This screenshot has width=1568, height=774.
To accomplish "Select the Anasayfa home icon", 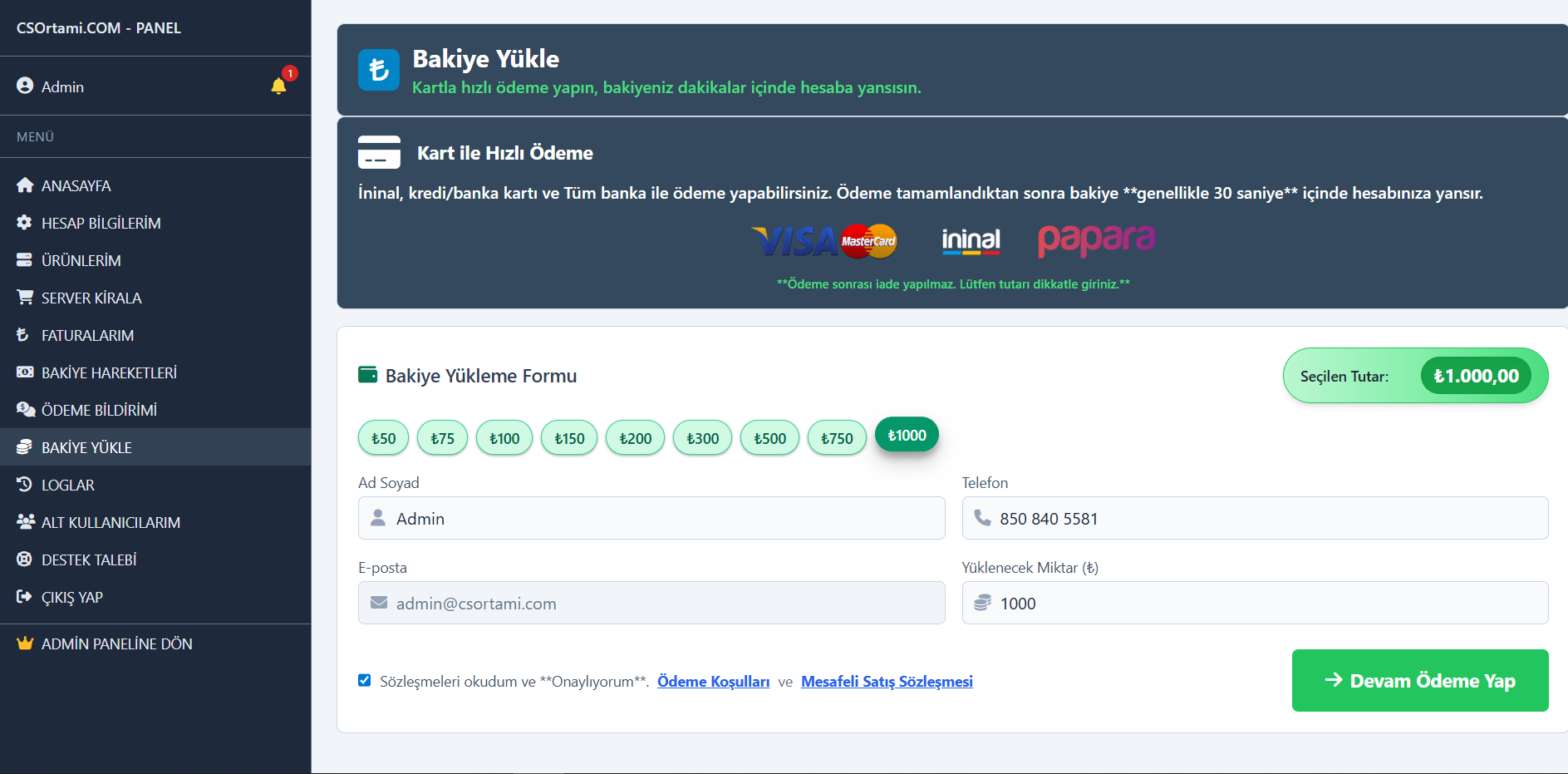I will [24, 185].
